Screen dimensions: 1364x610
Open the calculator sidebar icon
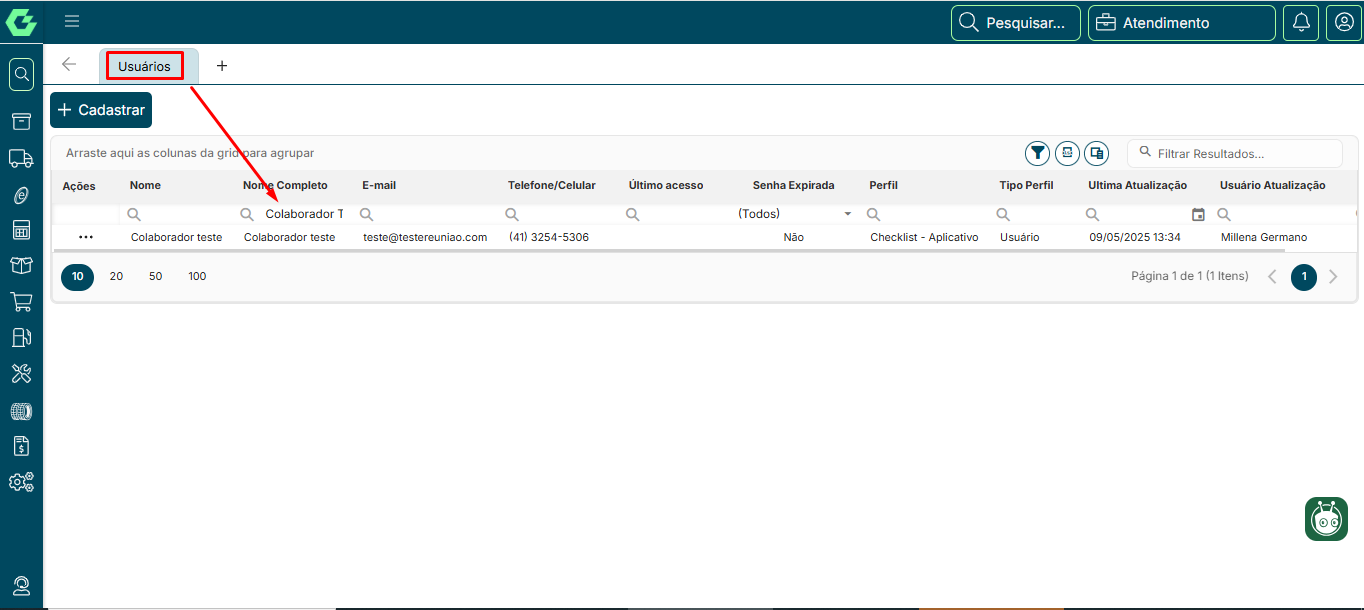(x=21, y=230)
